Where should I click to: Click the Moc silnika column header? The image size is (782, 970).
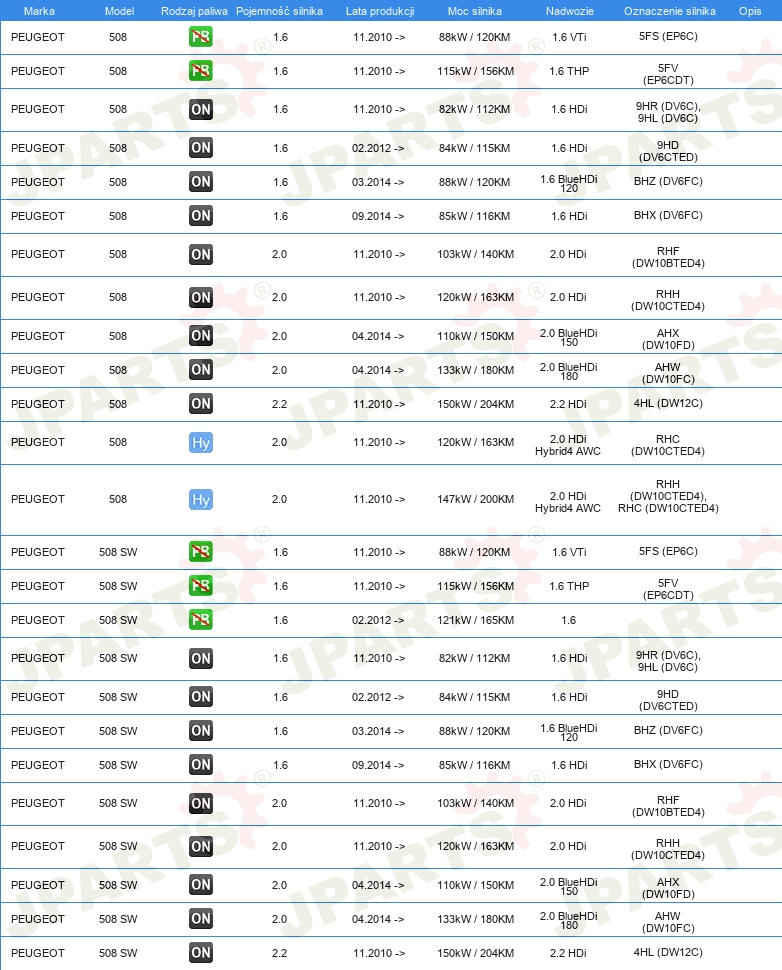click(475, 11)
